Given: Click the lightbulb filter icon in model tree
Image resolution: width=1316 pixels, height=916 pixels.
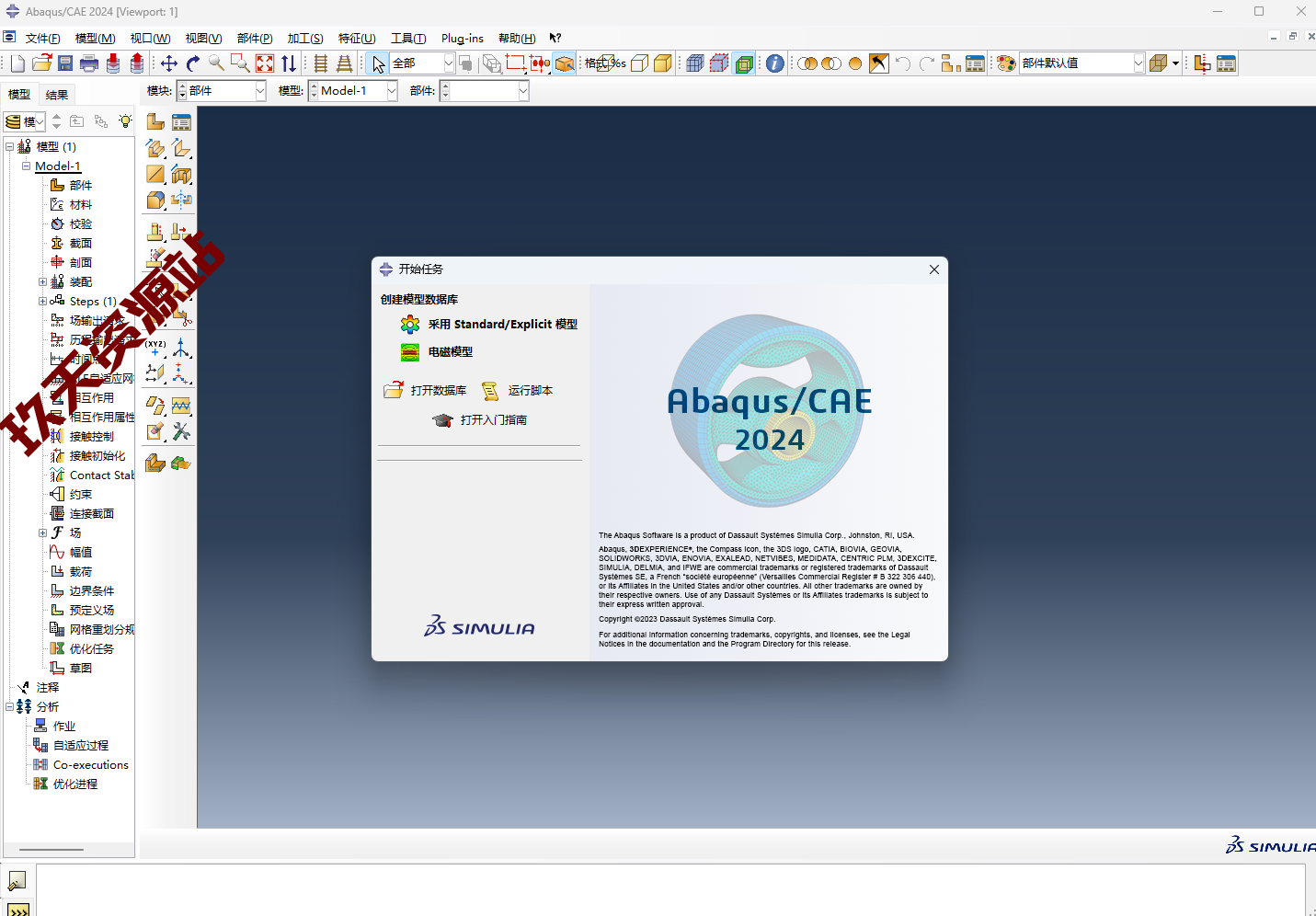Looking at the screenshot, I should (x=125, y=121).
